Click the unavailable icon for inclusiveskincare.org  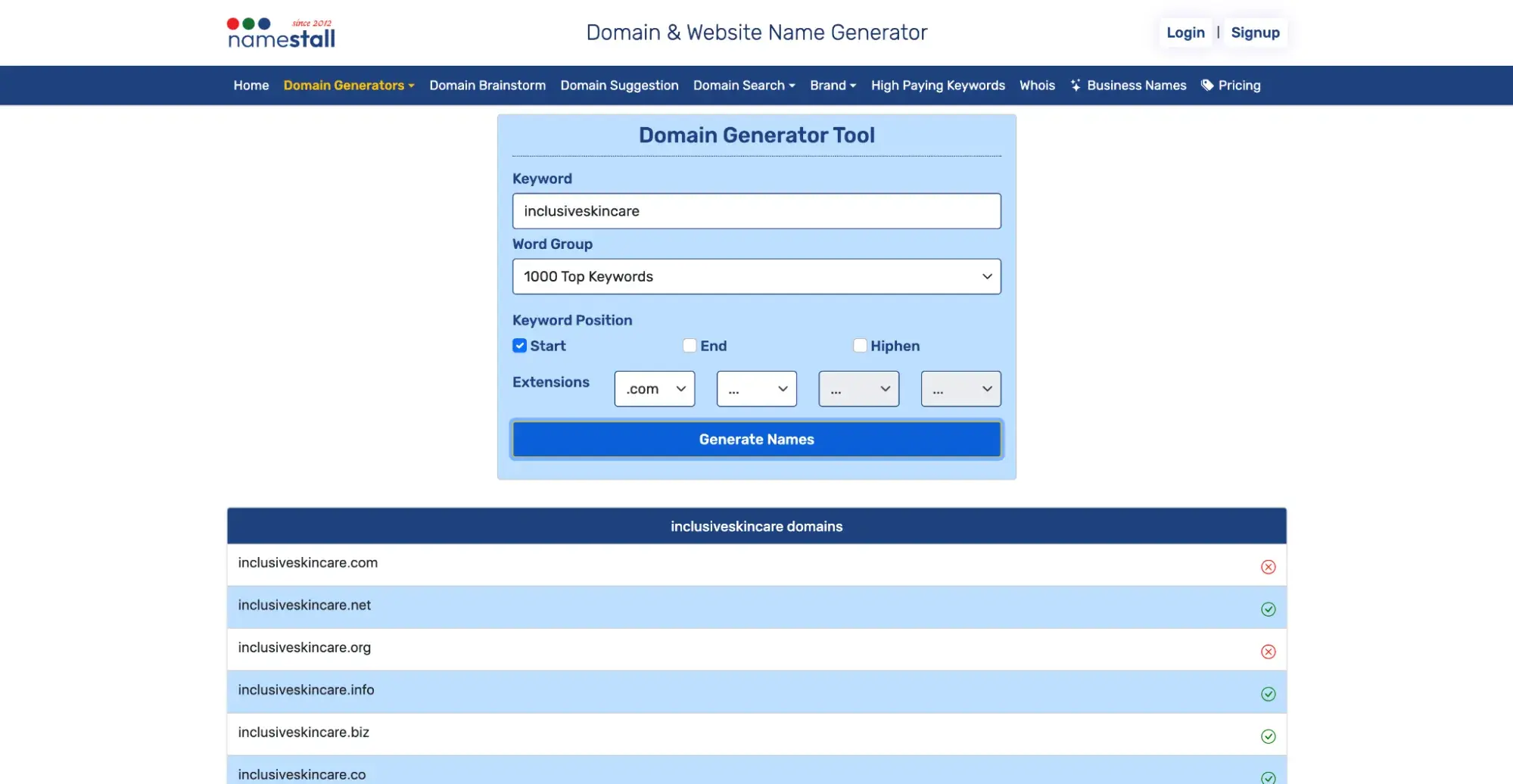click(1268, 652)
